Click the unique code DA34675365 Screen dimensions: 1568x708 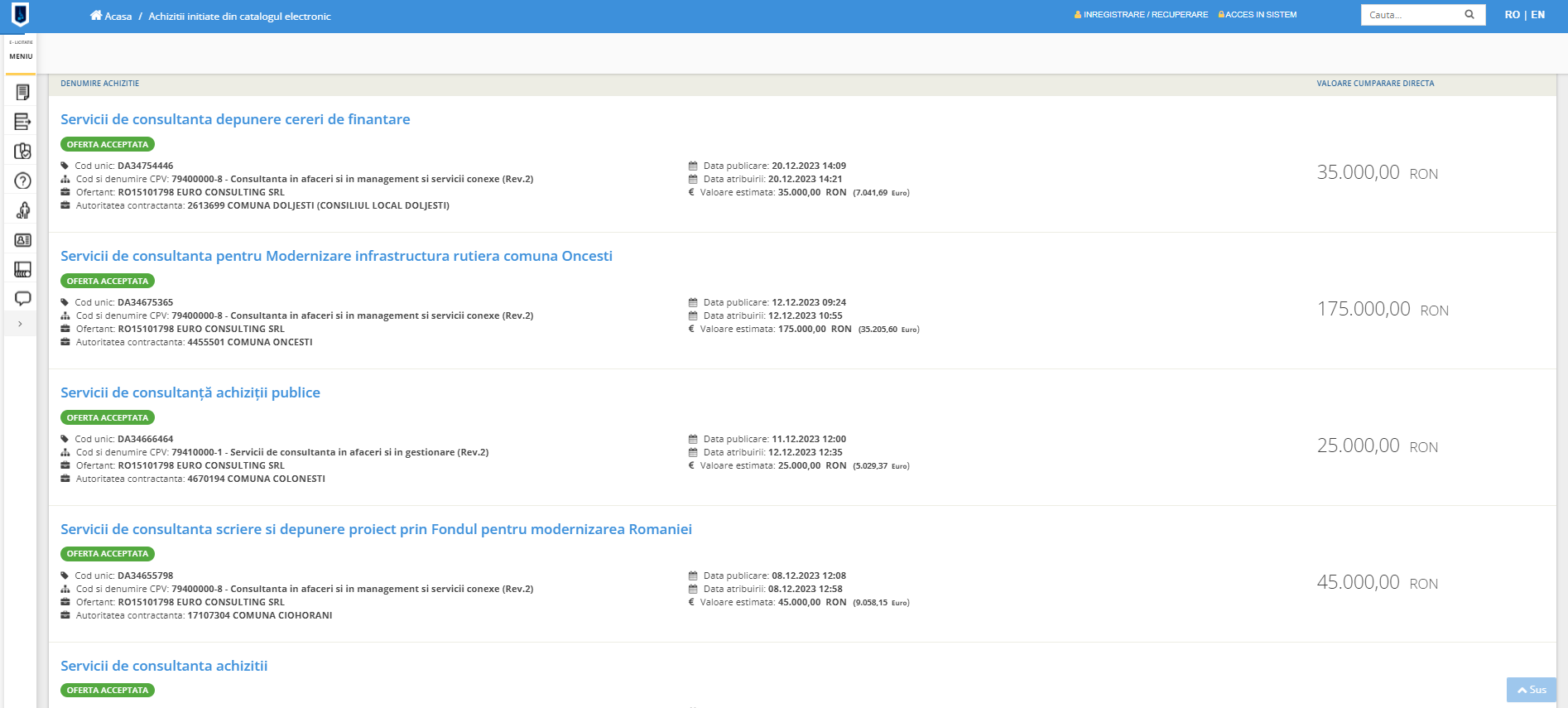coord(146,302)
